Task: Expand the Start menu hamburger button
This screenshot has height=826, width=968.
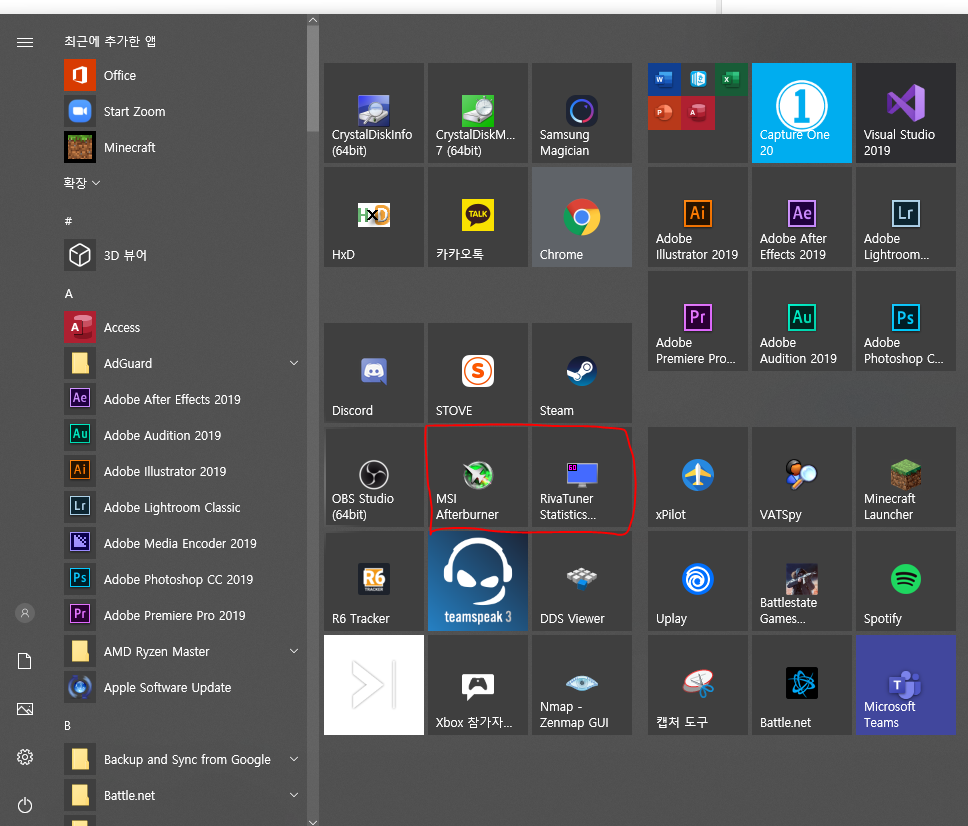Action: click(25, 42)
